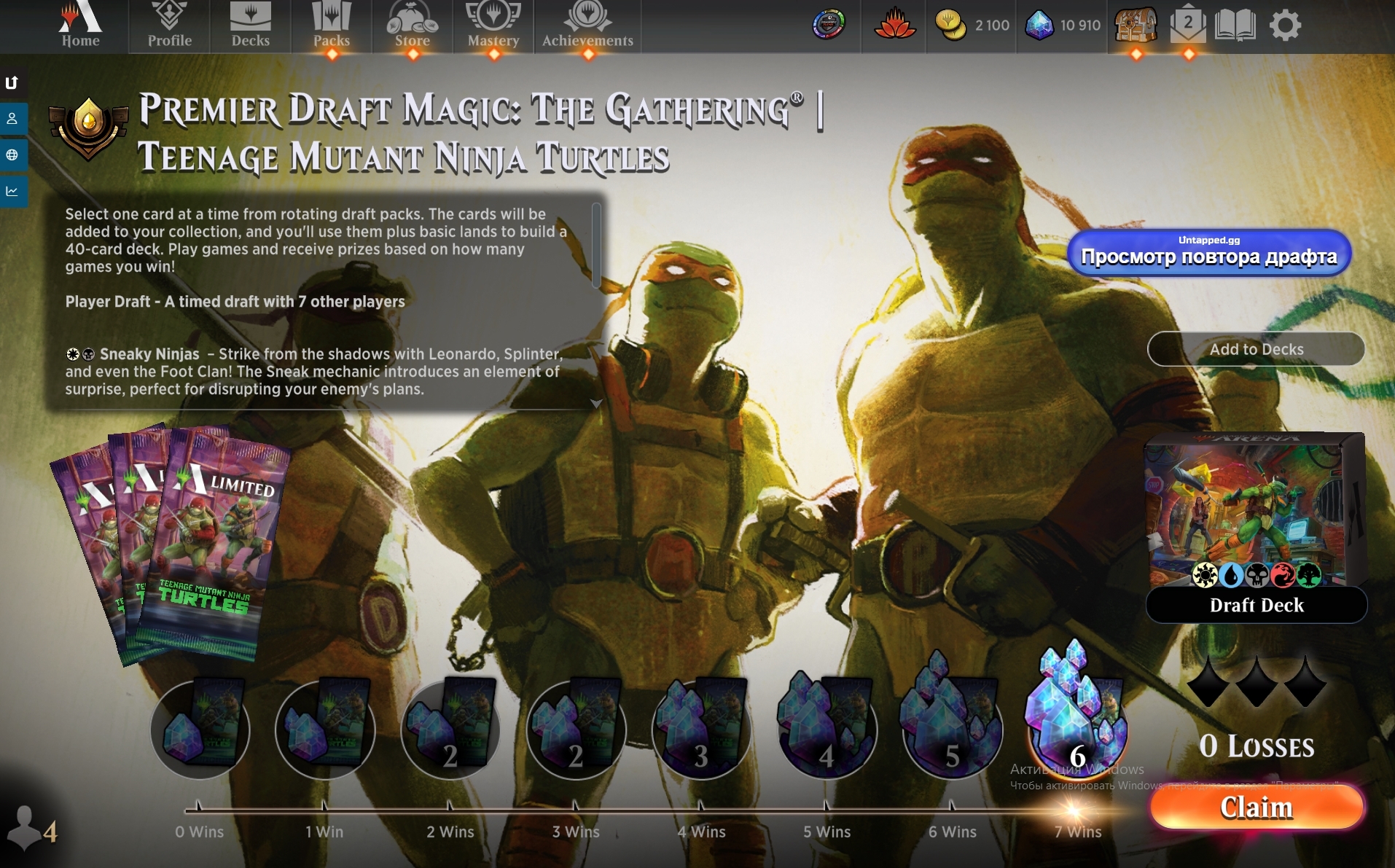Screen dimensions: 1395x868
Task: Click the Untapped.gg draft replay button
Action: point(1209,252)
